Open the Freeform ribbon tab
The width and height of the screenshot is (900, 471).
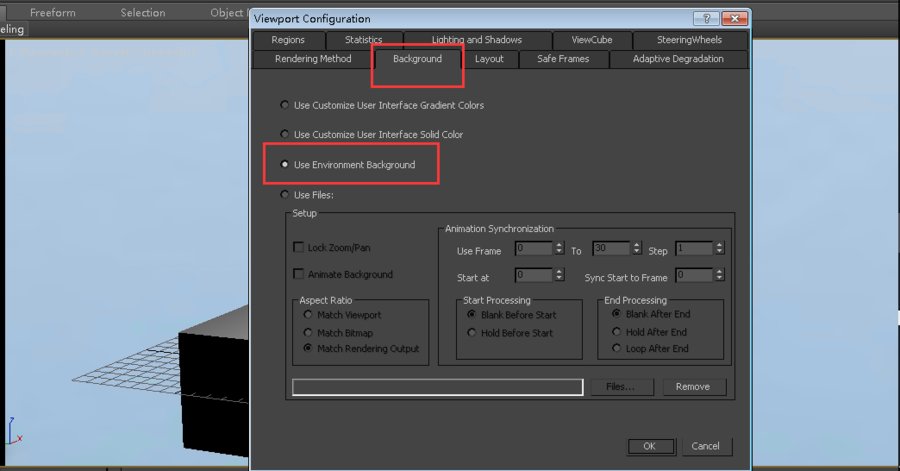point(53,13)
